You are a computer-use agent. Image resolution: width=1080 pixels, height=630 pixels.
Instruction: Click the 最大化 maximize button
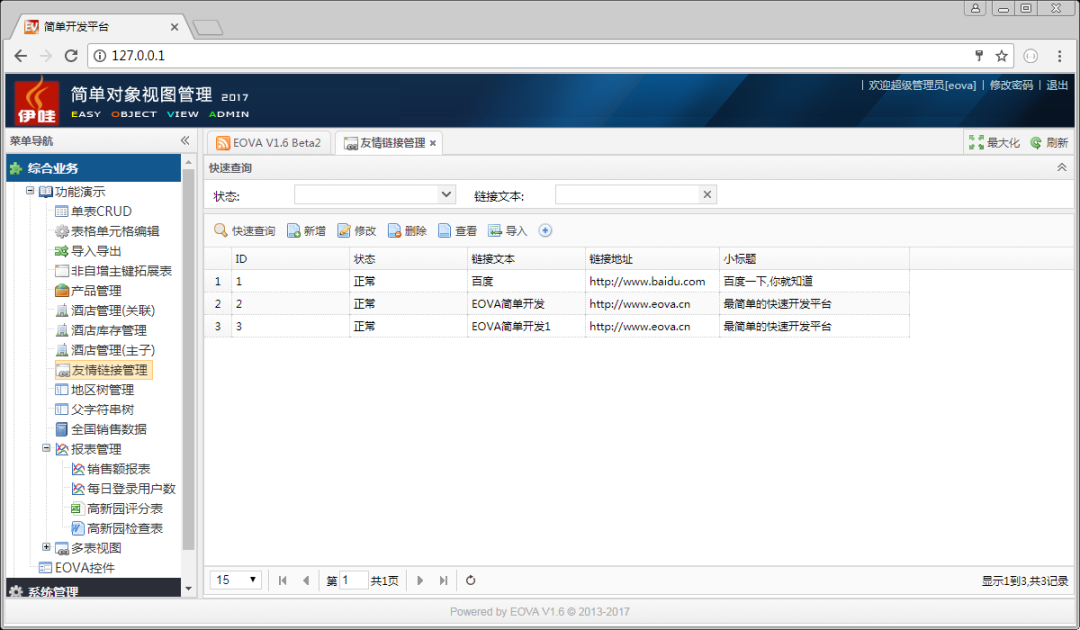(994, 143)
